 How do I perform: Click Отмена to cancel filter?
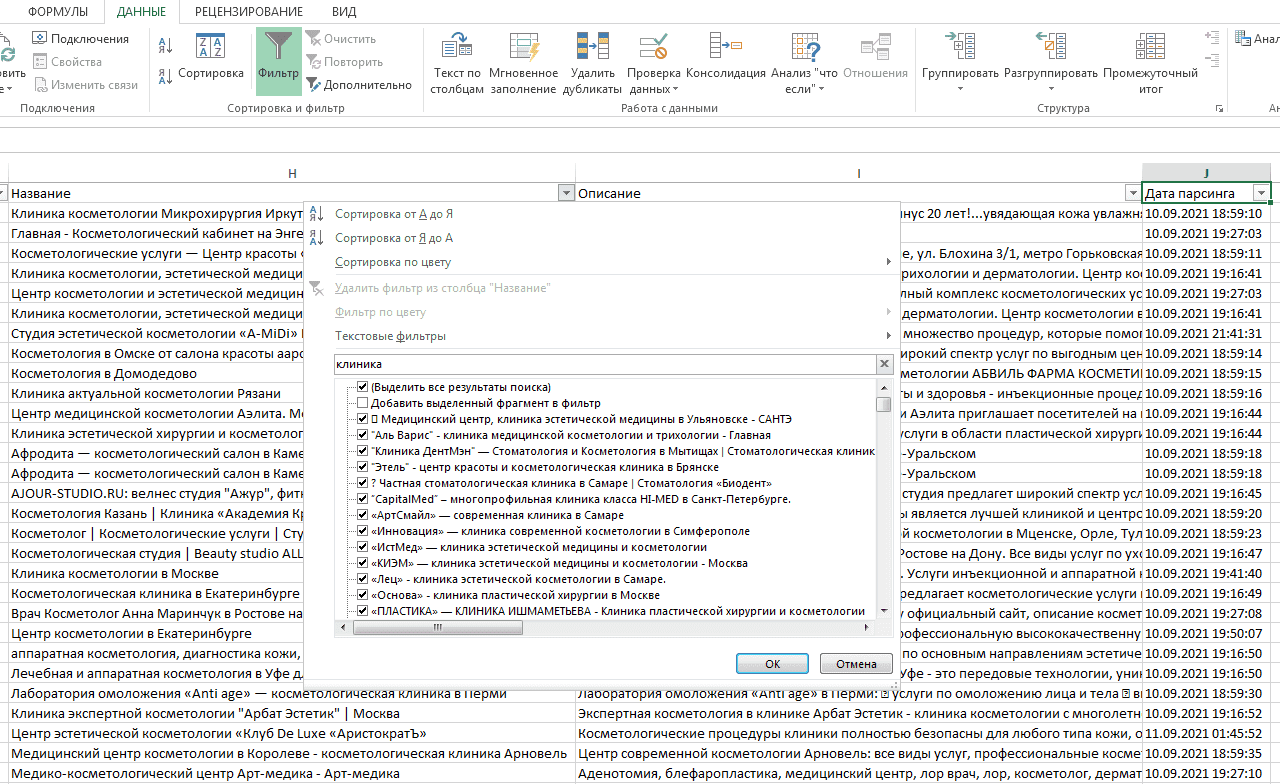pos(856,663)
